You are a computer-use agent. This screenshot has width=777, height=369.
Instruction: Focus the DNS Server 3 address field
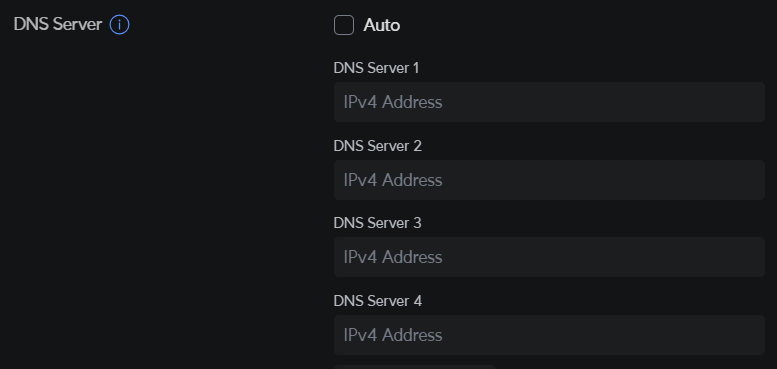click(x=549, y=257)
